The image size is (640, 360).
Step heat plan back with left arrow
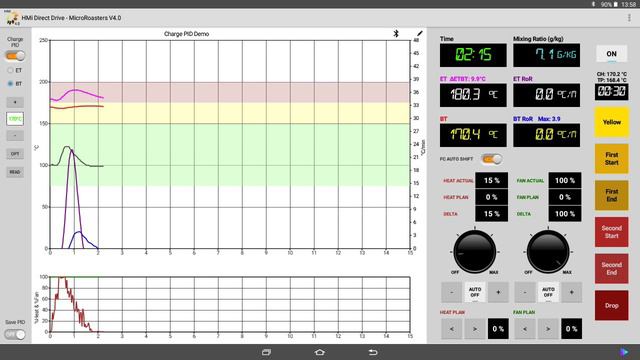pos(451,329)
